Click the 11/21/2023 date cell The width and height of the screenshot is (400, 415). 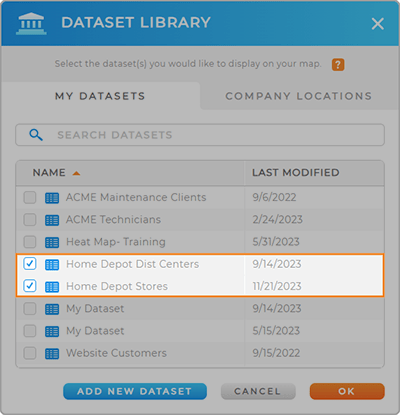[x=277, y=286]
